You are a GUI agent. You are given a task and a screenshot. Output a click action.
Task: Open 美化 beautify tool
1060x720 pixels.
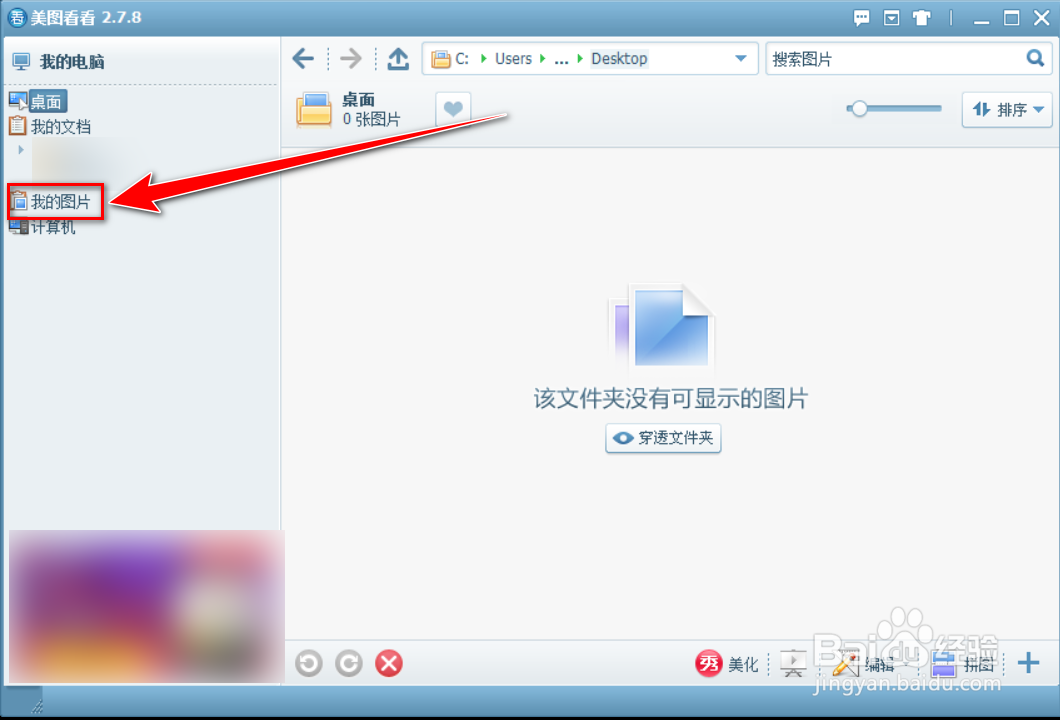[727, 664]
